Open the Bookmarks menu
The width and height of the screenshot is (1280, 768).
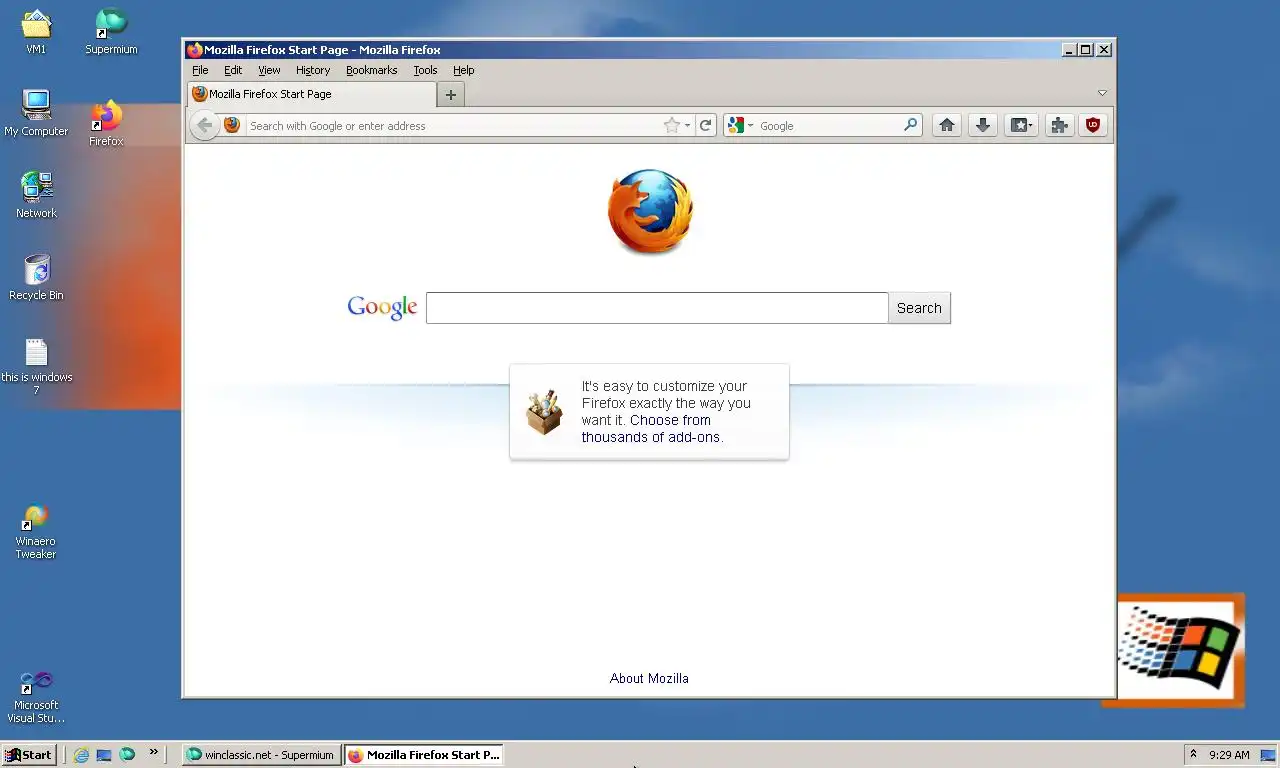(x=371, y=70)
